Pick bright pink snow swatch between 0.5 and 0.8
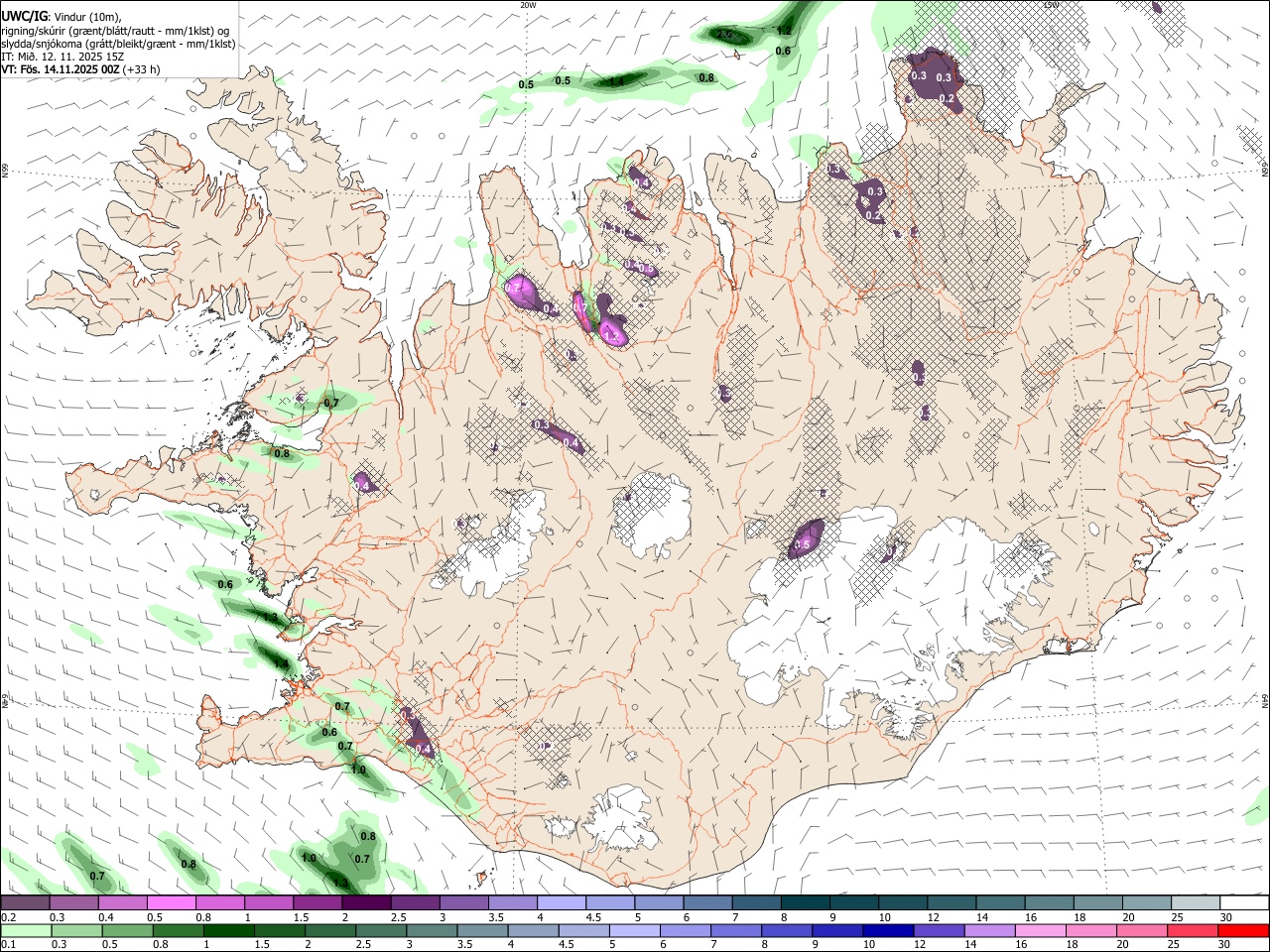This screenshot has width=1270, height=952. [x=171, y=903]
